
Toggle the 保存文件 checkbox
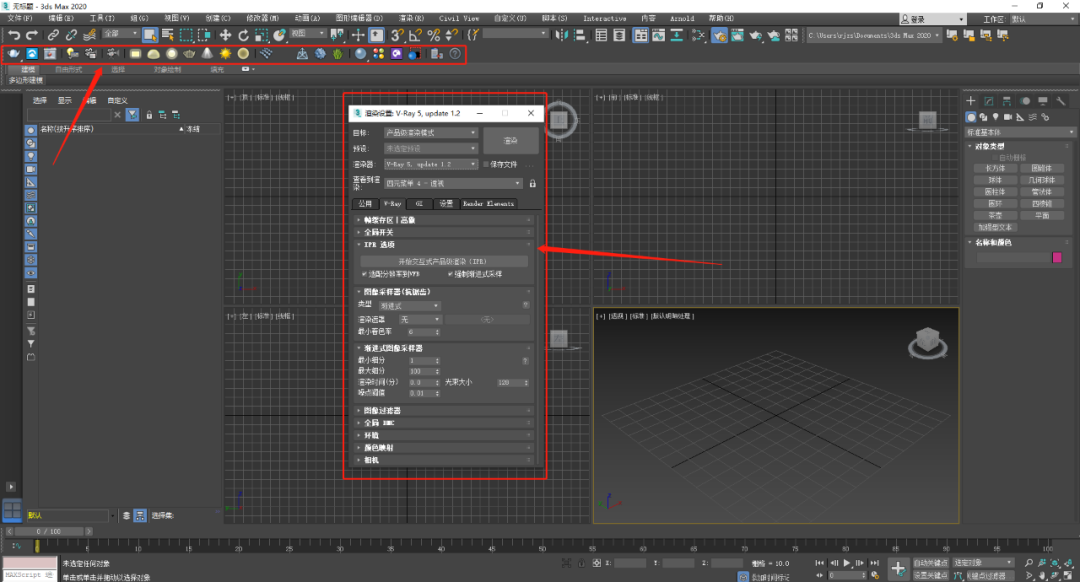click(x=486, y=165)
